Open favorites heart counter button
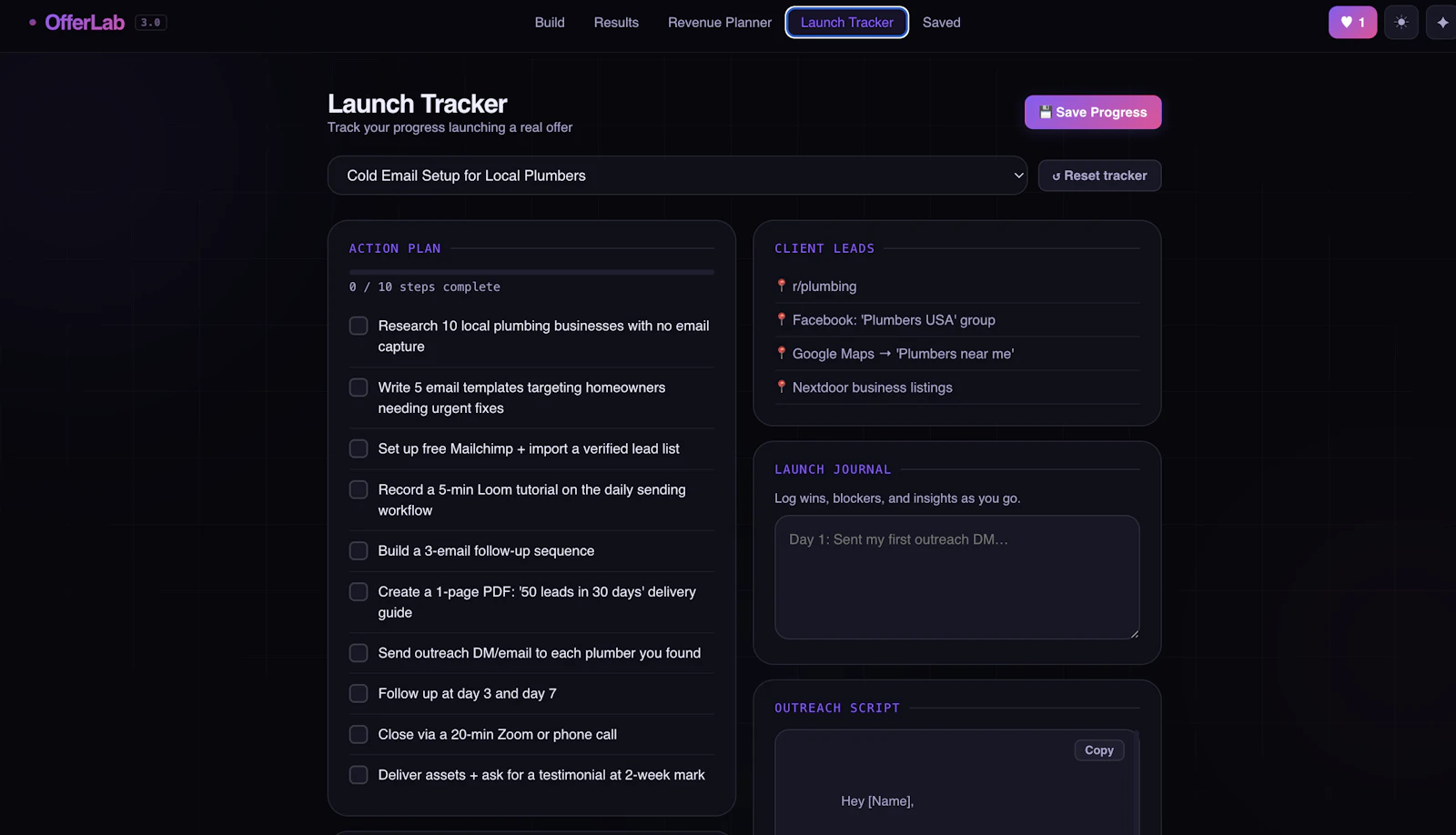This screenshot has height=835, width=1456. [1352, 23]
